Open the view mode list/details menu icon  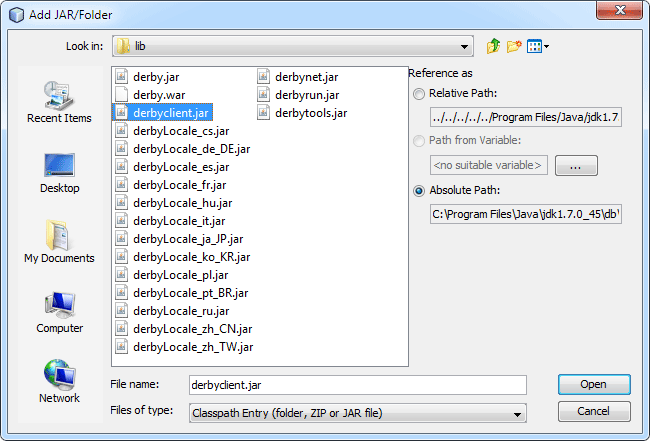(537, 46)
